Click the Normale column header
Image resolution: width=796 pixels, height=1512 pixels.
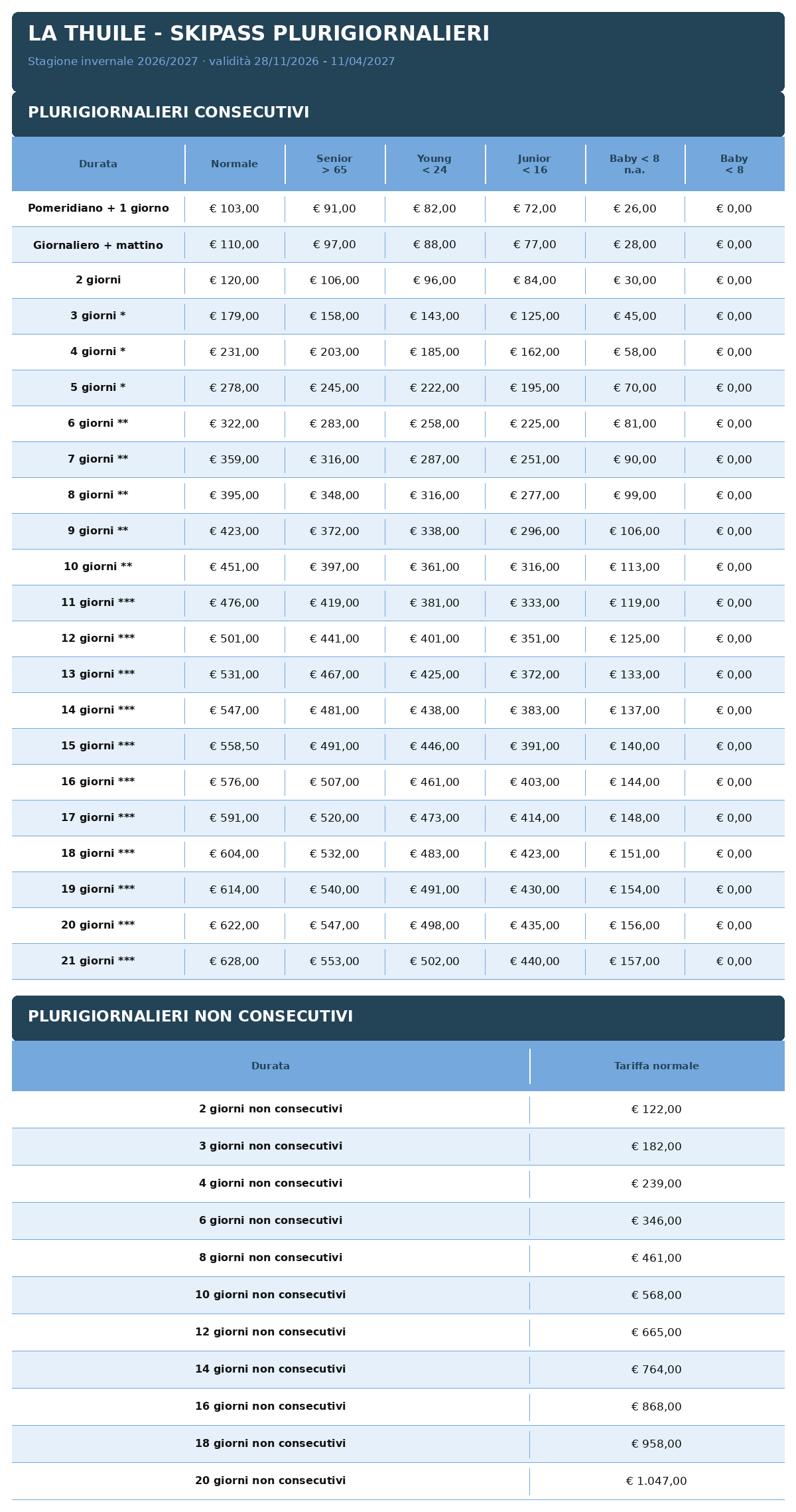point(235,164)
